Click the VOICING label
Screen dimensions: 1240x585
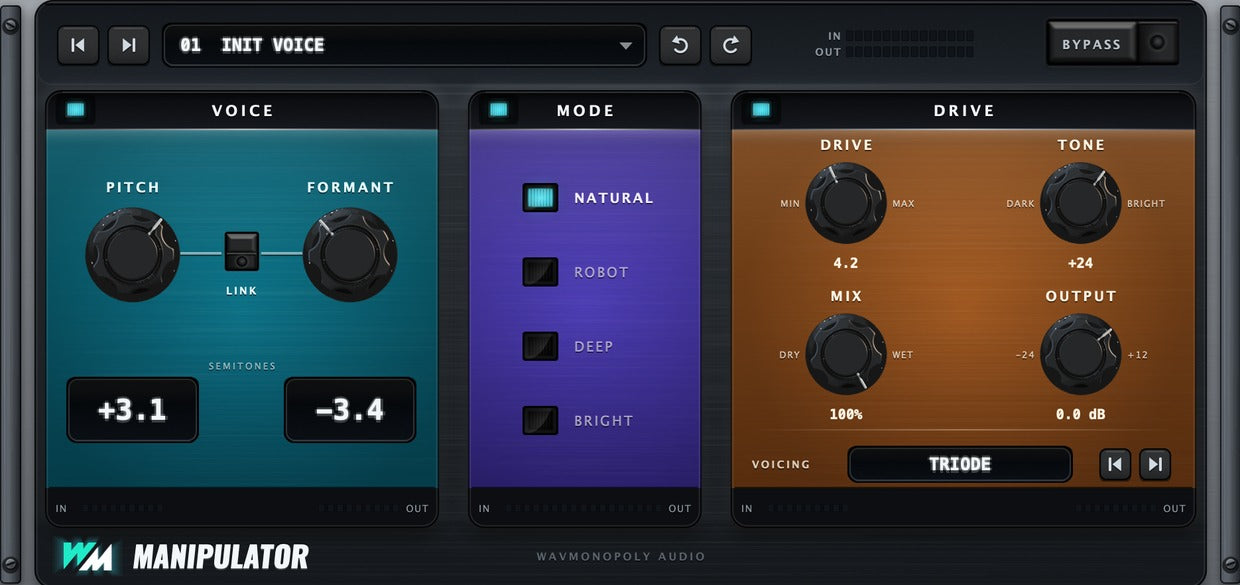click(781, 464)
